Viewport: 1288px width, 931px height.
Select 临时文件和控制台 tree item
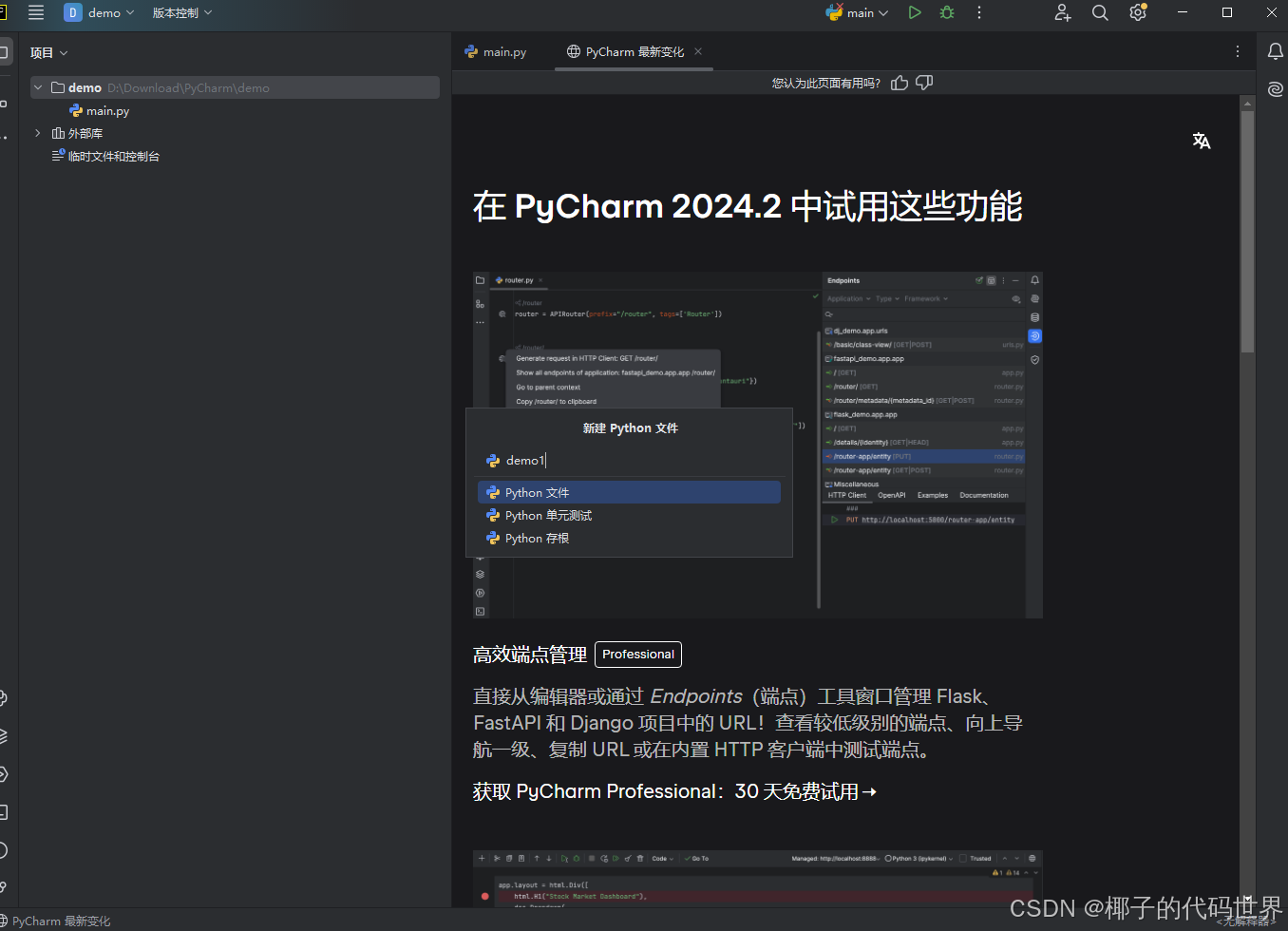pyautogui.click(x=105, y=156)
